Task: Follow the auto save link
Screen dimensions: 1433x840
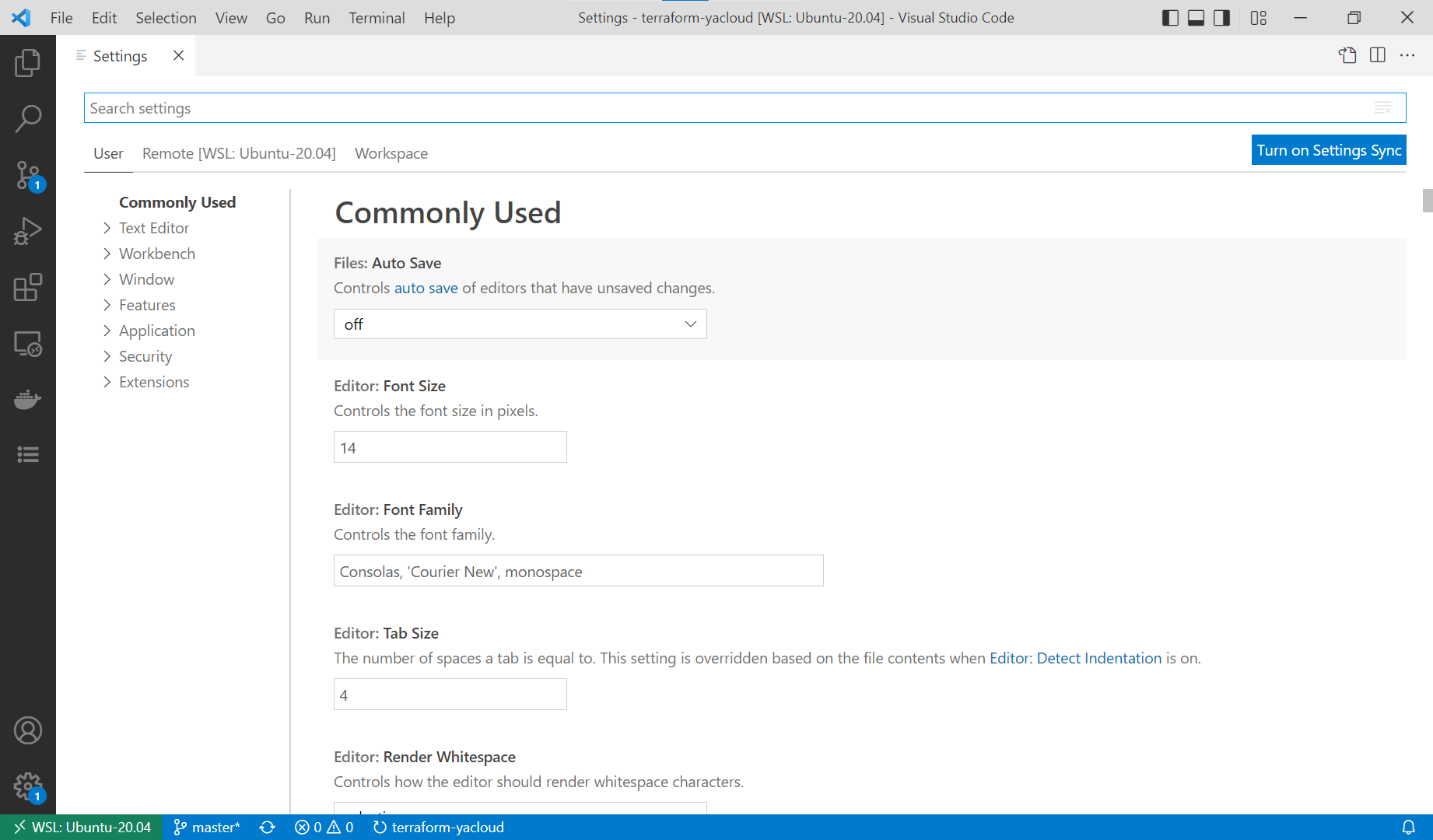Action: pos(426,288)
